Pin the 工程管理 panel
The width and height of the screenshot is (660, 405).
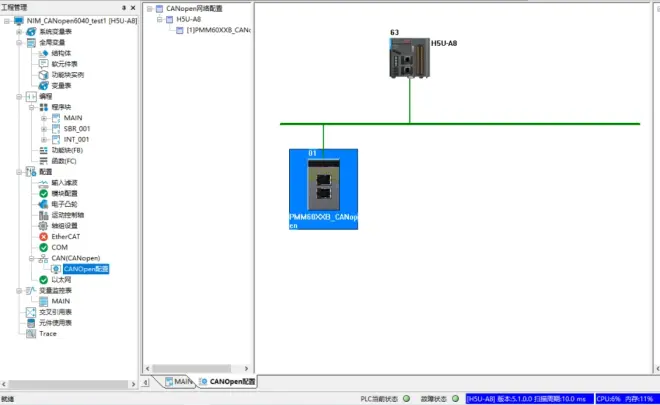pyautogui.click(x=124, y=7)
